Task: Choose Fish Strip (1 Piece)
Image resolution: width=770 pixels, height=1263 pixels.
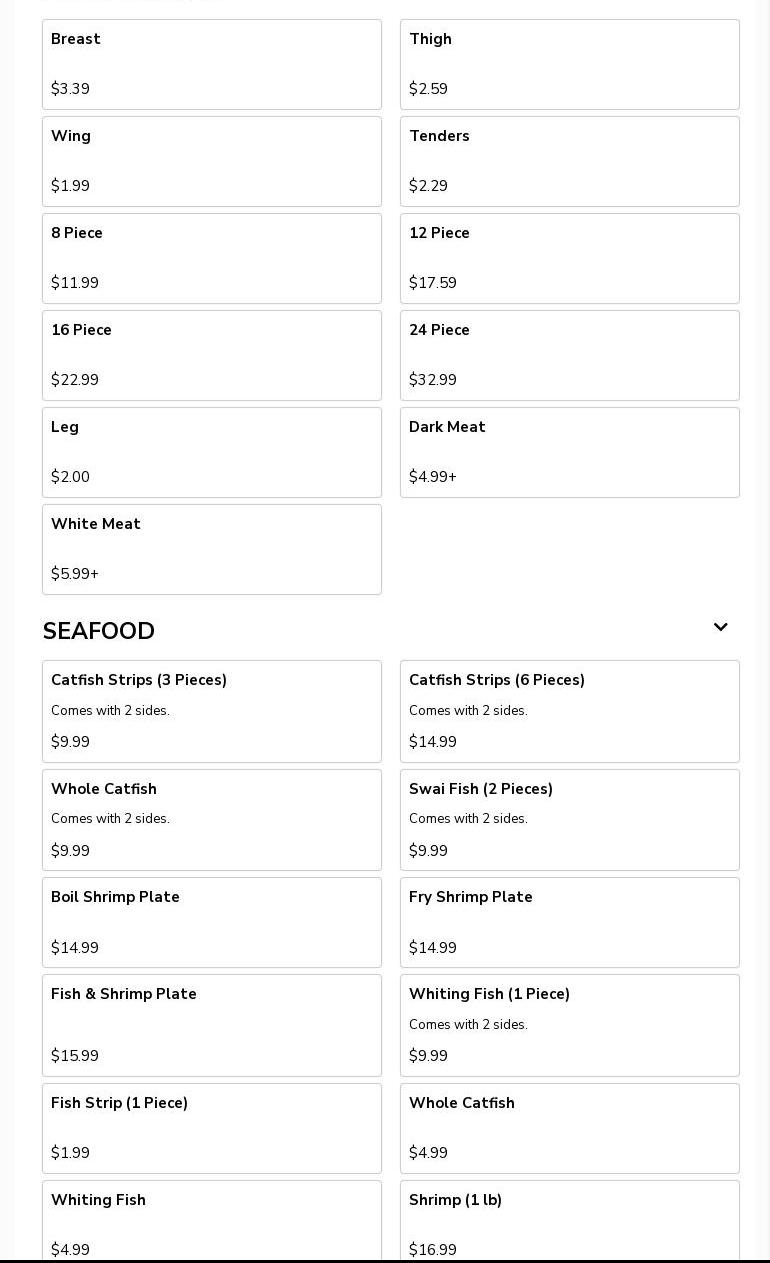Action: click(x=212, y=1128)
